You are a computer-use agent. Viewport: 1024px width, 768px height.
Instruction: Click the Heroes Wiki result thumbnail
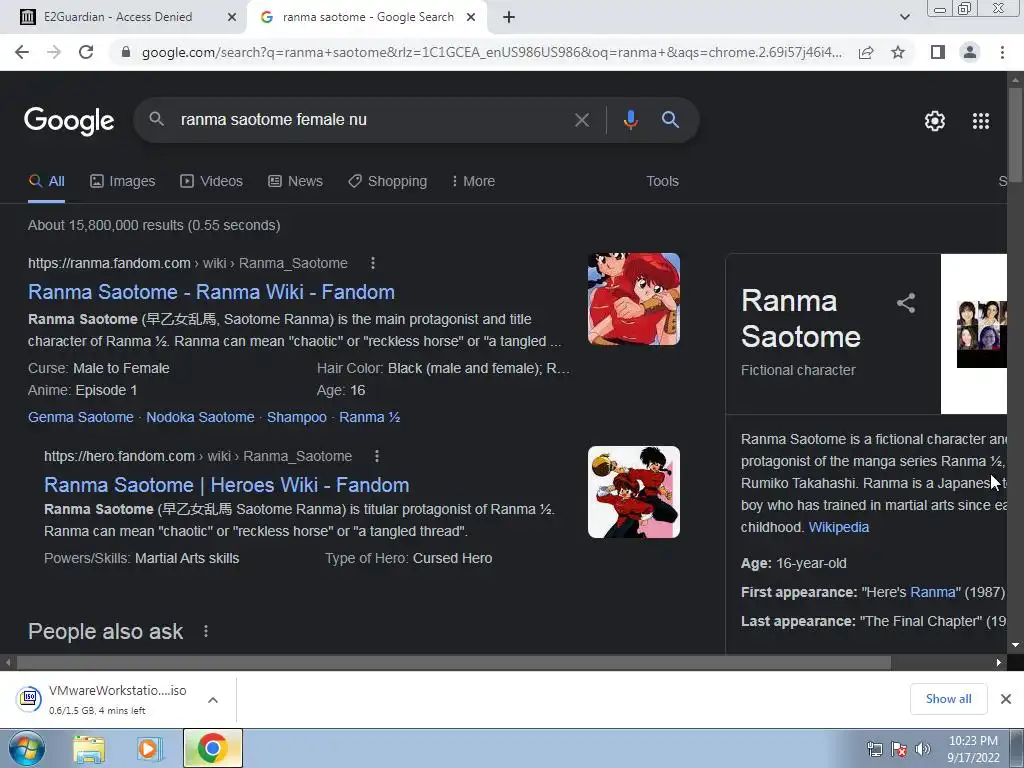coord(633,492)
